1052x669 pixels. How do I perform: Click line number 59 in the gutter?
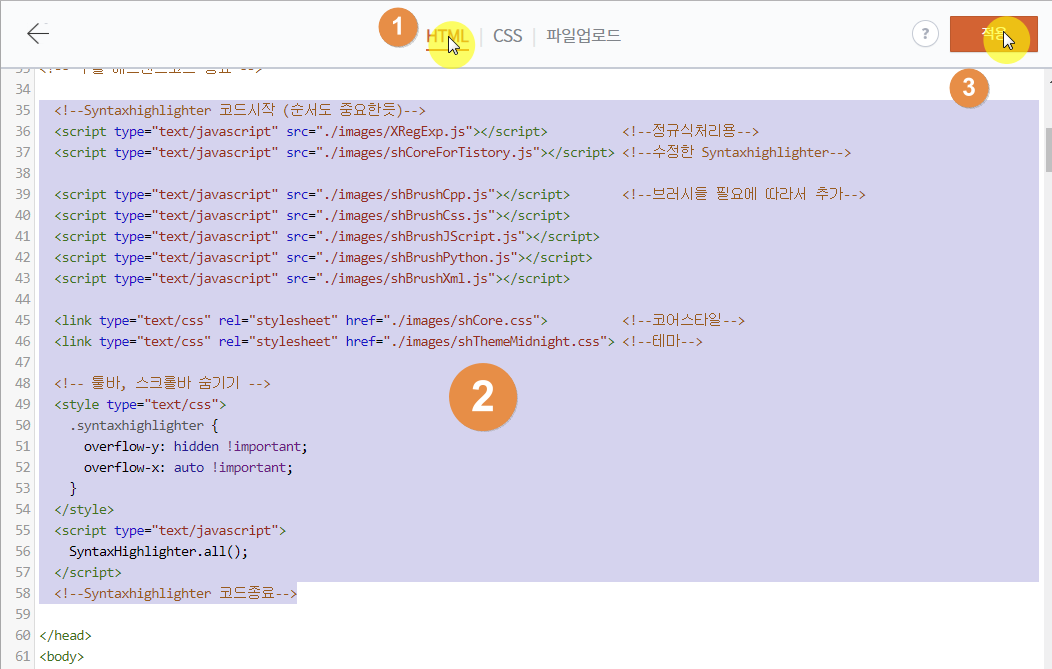[x=23, y=615]
